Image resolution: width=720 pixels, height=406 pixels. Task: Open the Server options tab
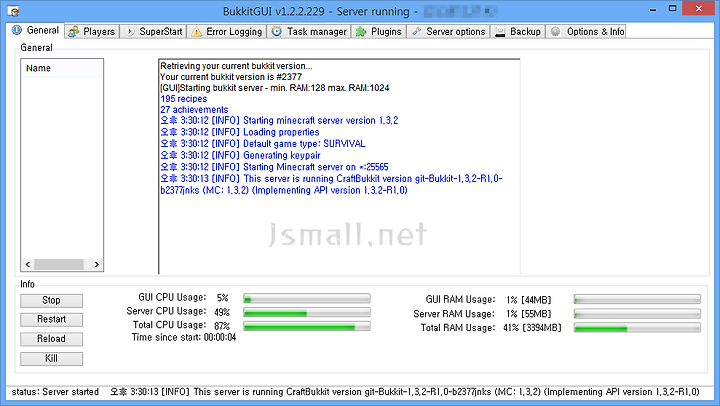449,32
